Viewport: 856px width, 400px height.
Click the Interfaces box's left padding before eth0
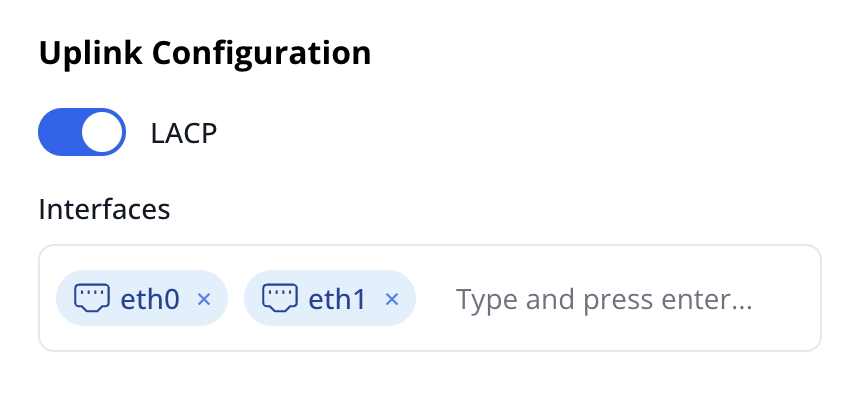tap(47, 299)
